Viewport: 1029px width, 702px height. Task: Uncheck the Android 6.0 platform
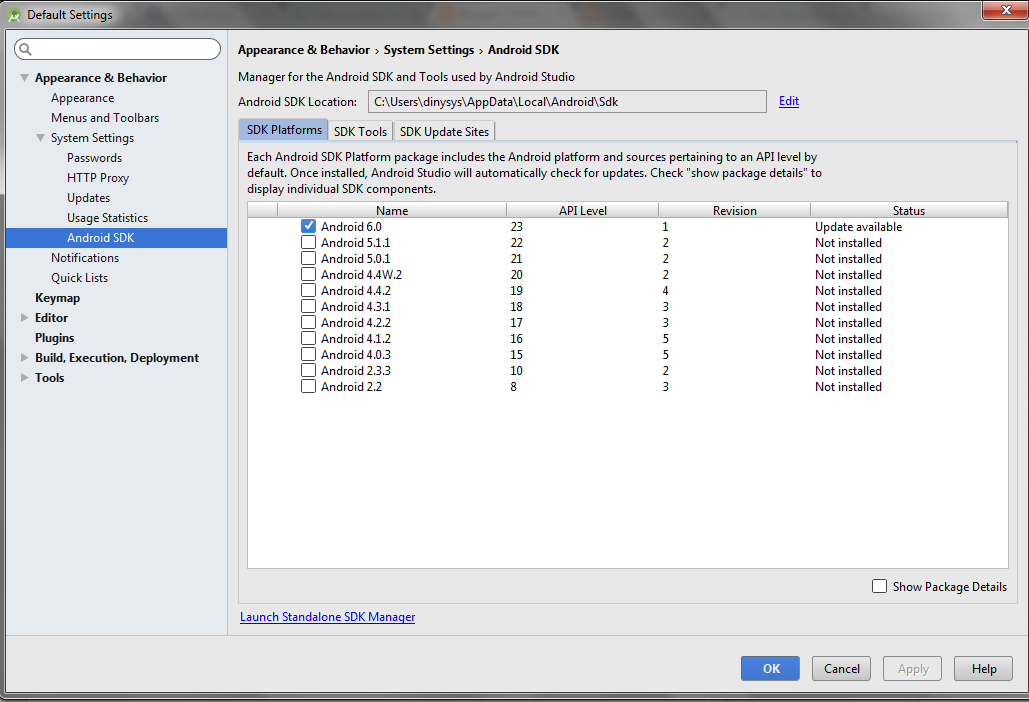(308, 226)
